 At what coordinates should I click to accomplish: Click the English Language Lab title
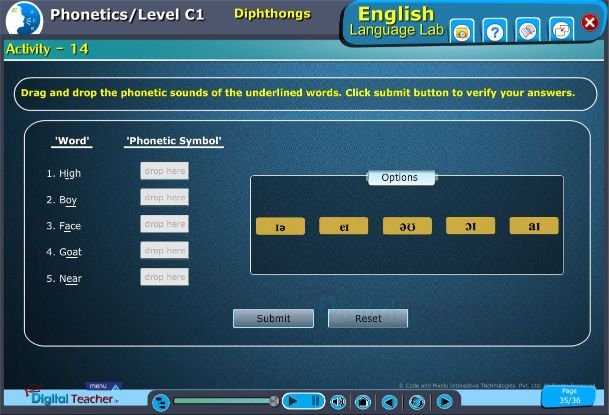(396, 21)
